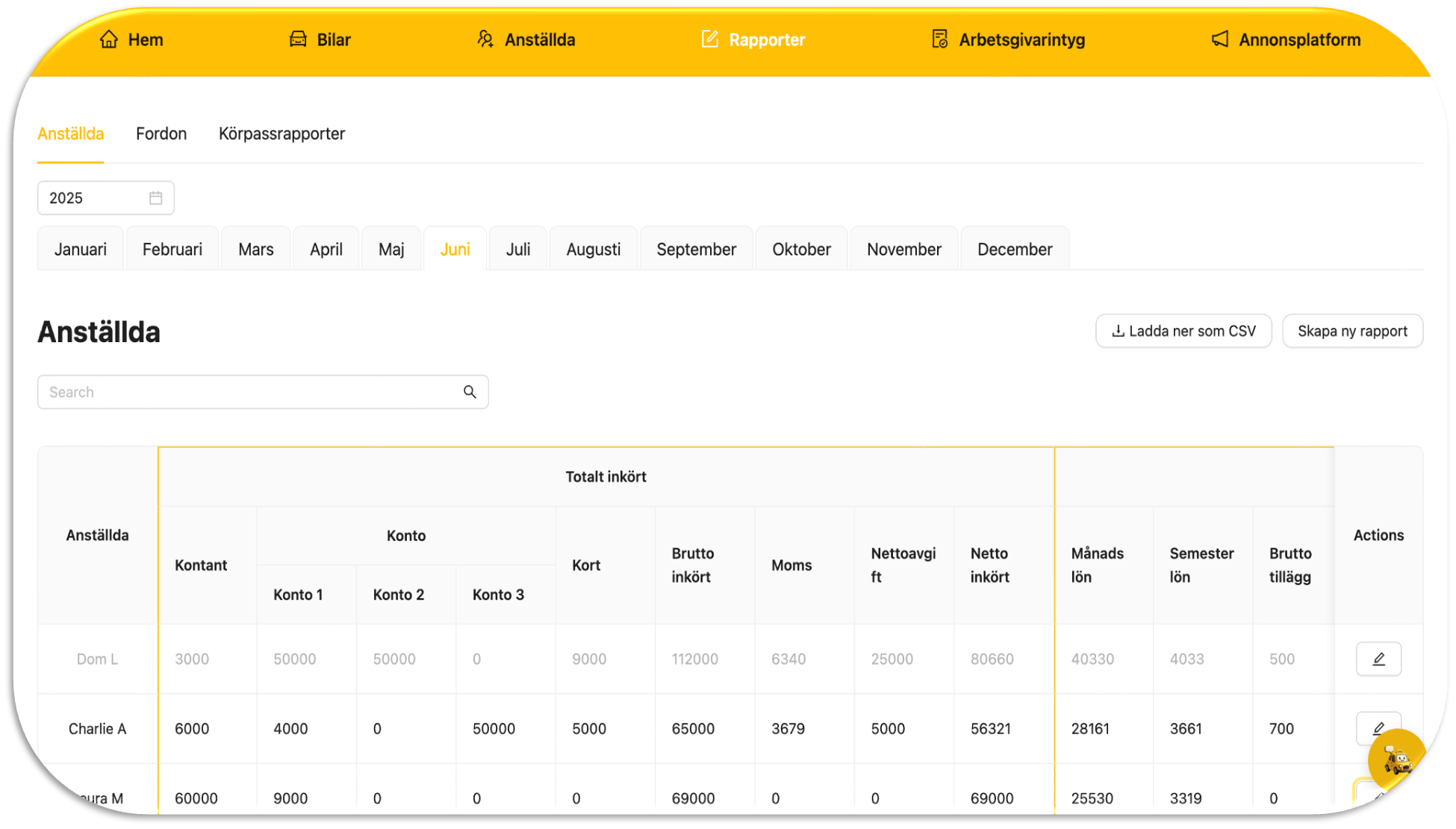Viewport: 1456px width, 829px height.
Task: Click the search magnifier icon
Action: pyautogui.click(x=470, y=392)
